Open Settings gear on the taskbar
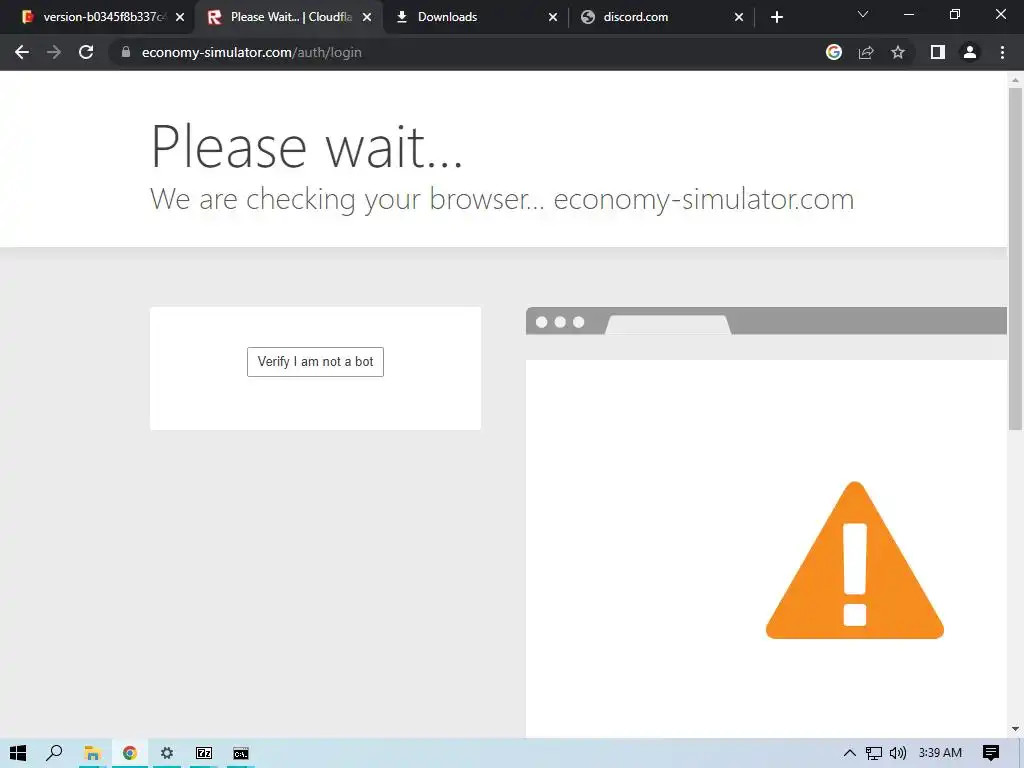Image resolution: width=1024 pixels, height=768 pixels. [167, 753]
